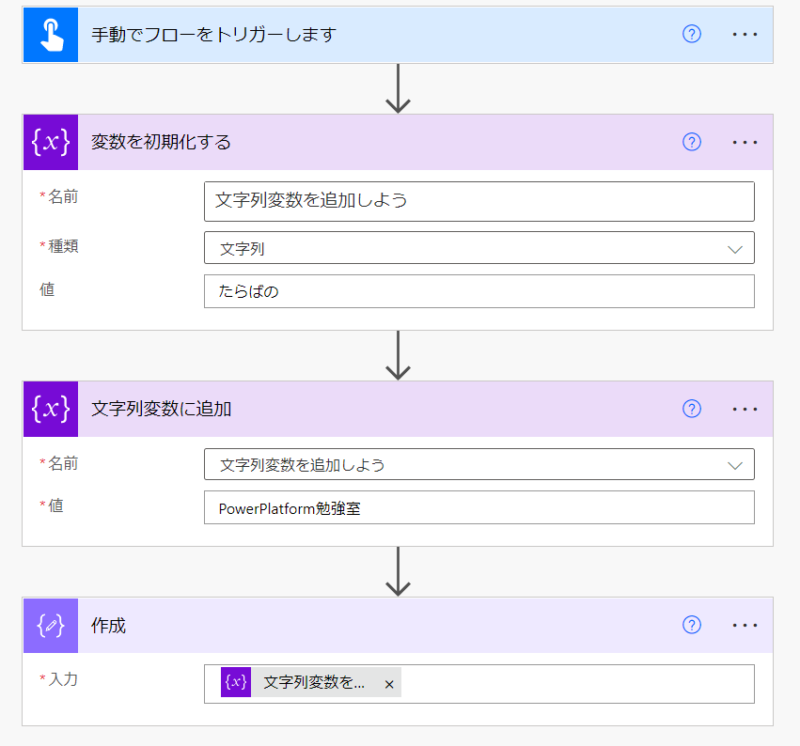Collapse the 作成 card by its title

[x=109, y=626]
